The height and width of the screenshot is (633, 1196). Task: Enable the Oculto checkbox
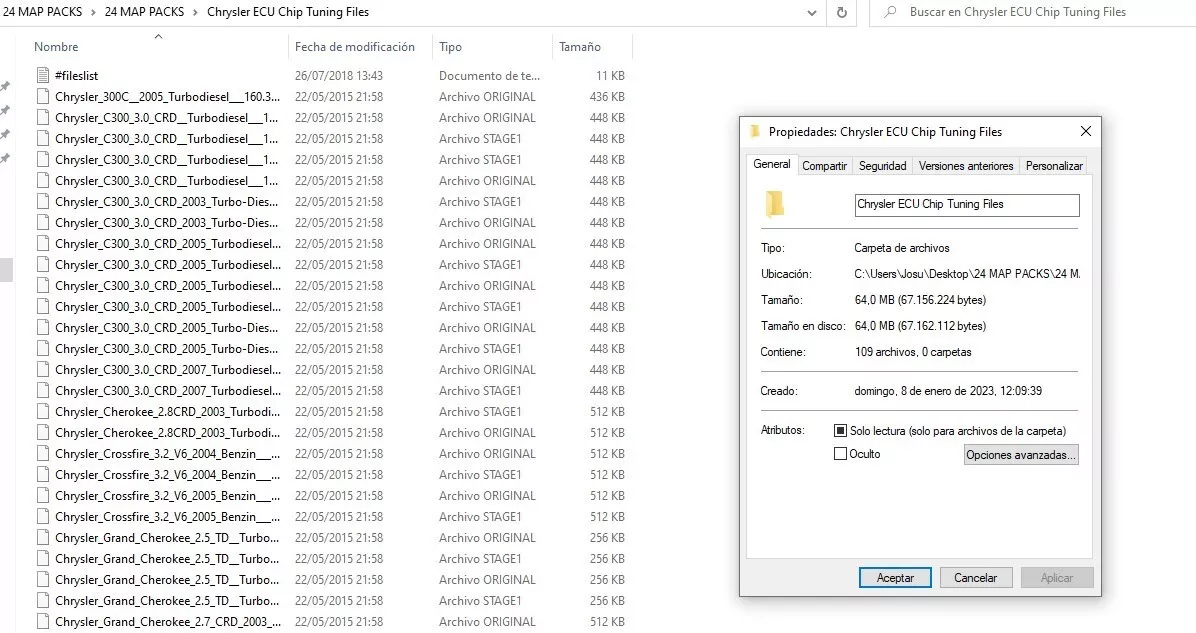tap(841, 454)
